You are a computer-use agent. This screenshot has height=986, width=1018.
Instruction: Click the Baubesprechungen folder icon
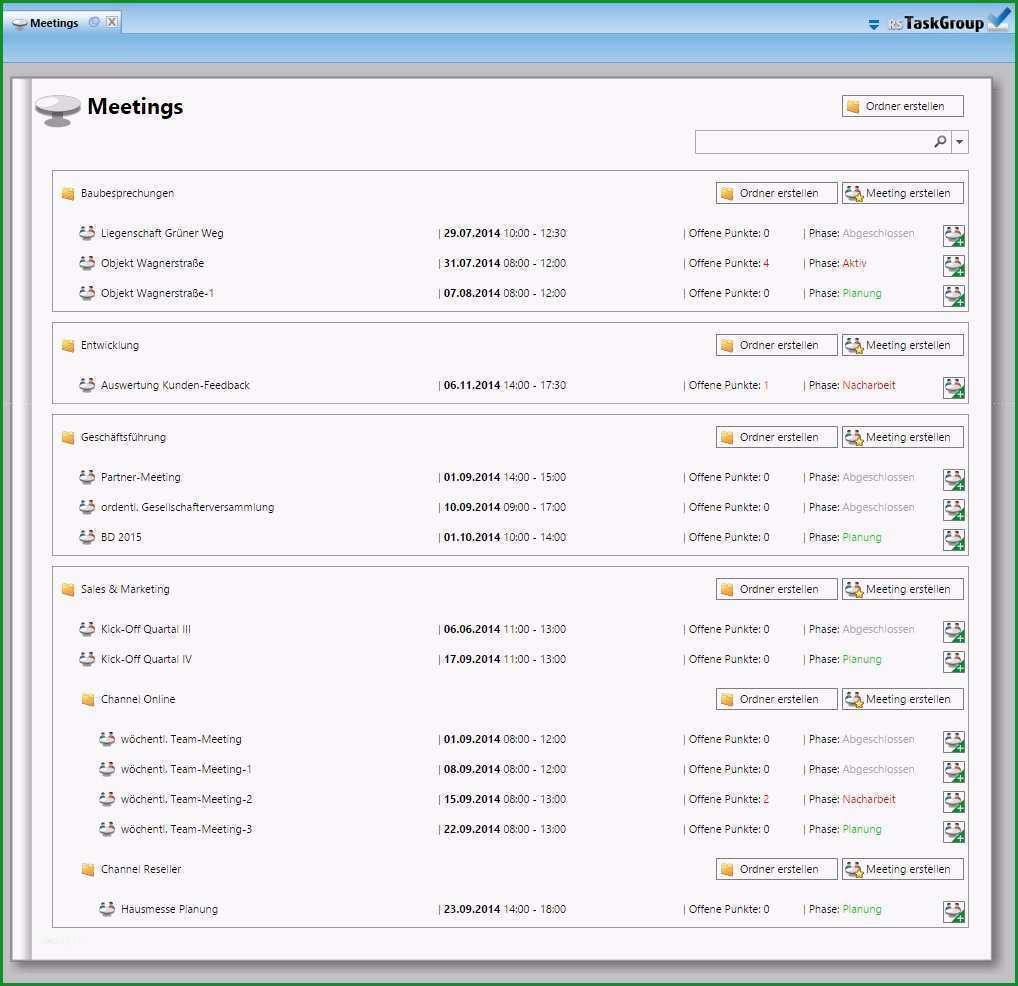click(68, 193)
